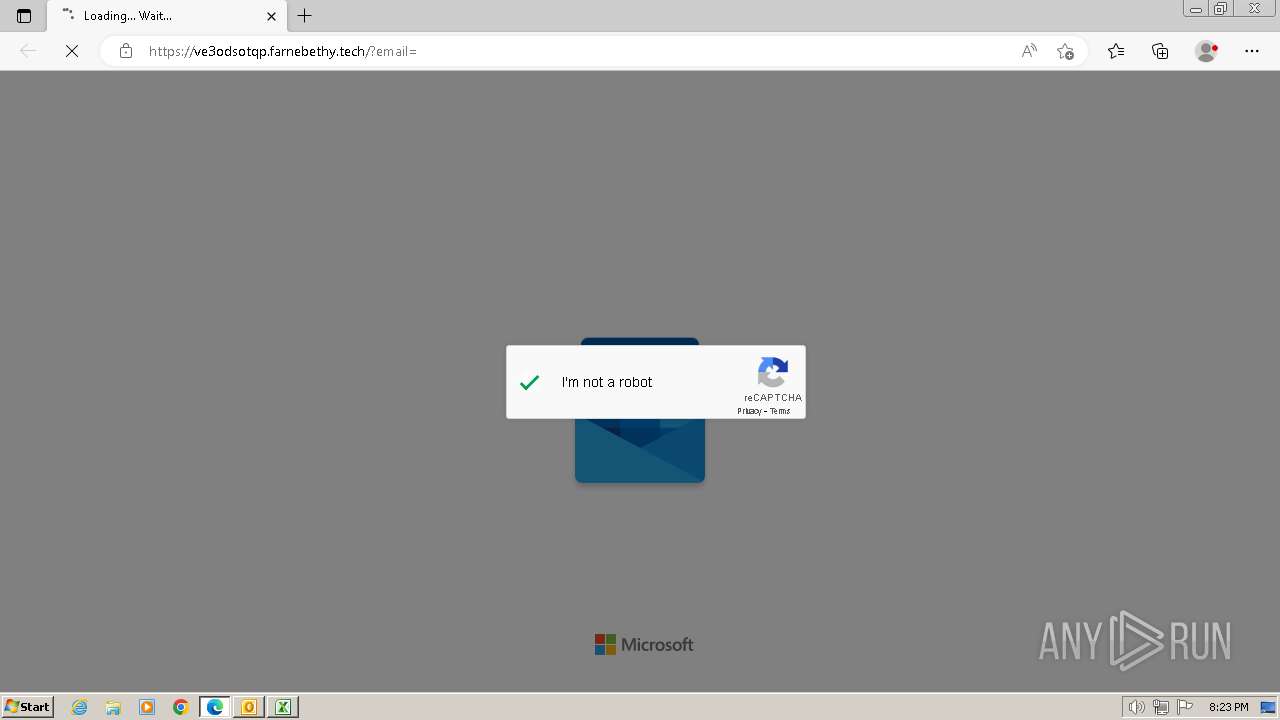Open the Favorites list
This screenshot has height=720, width=1280.
(x=1116, y=51)
